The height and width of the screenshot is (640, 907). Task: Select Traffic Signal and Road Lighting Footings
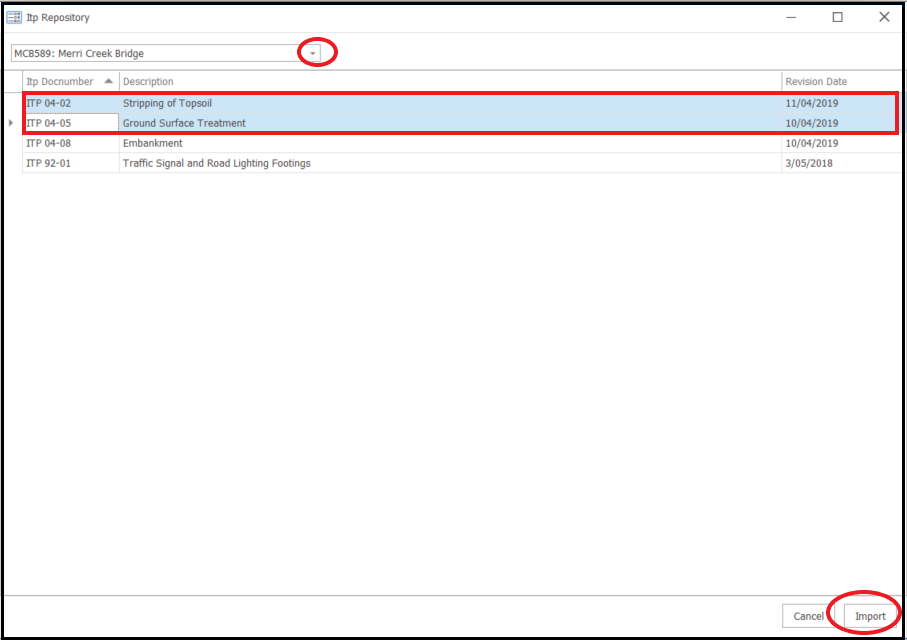coord(217,163)
